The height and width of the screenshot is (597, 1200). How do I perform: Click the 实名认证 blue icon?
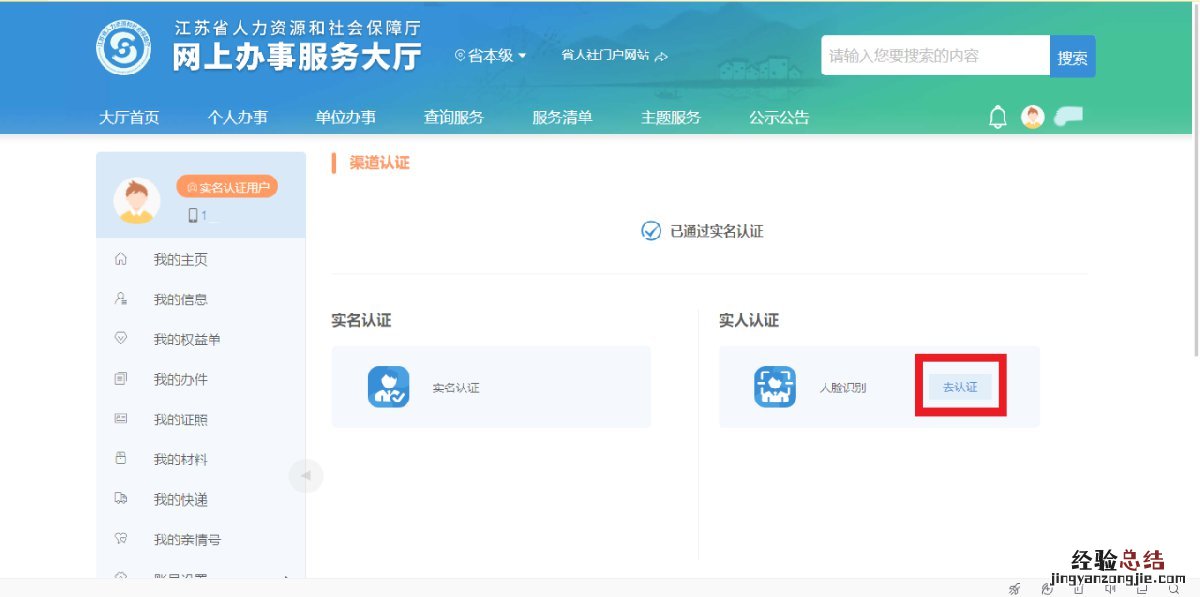(388, 387)
